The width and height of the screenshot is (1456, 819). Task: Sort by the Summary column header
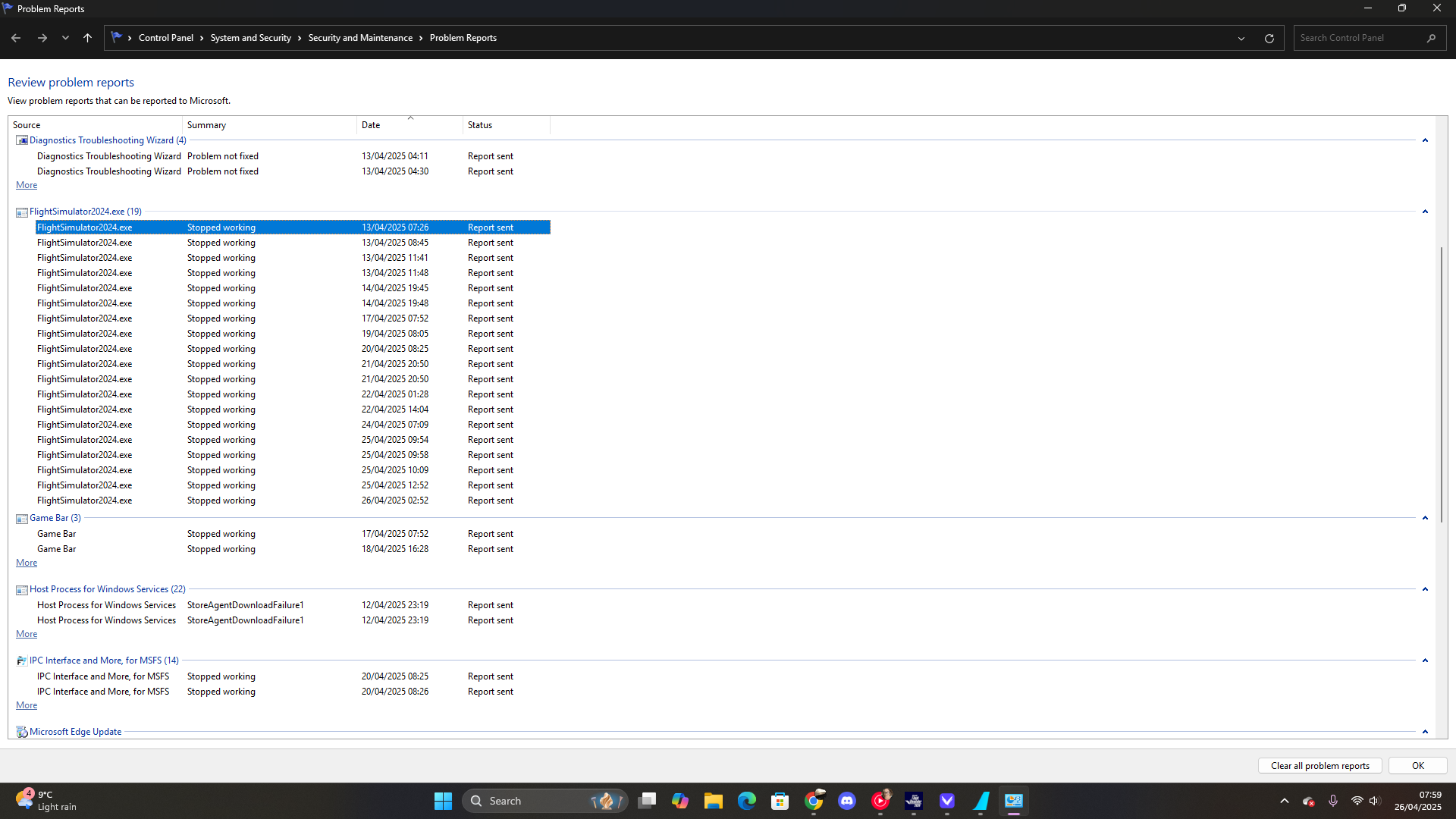coord(269,125)
